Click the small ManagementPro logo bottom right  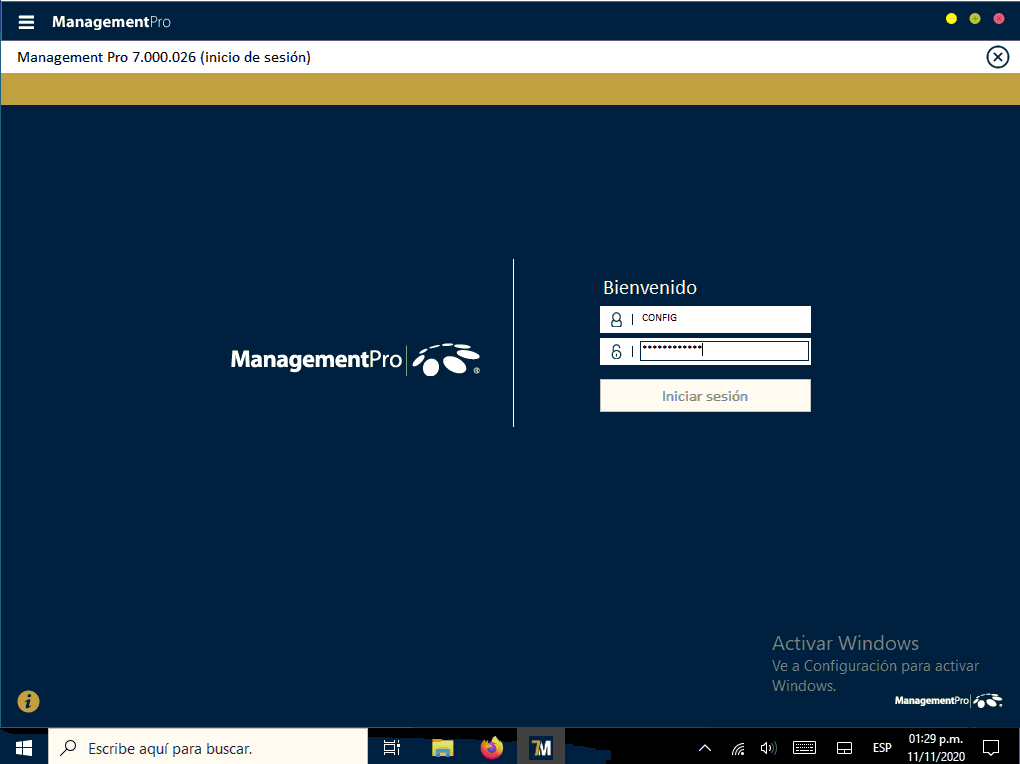click(947, 701)
